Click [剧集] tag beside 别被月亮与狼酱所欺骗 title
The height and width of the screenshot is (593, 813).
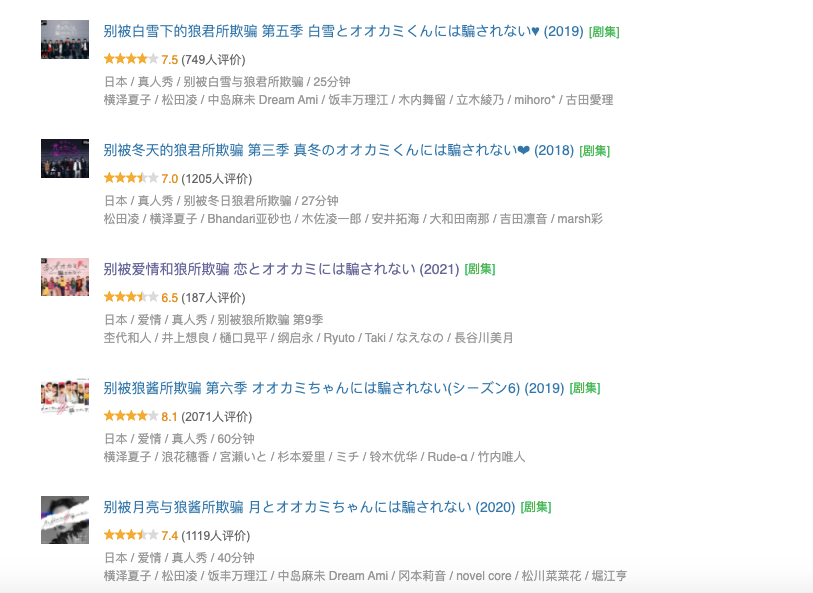click(x=536, y=507)
